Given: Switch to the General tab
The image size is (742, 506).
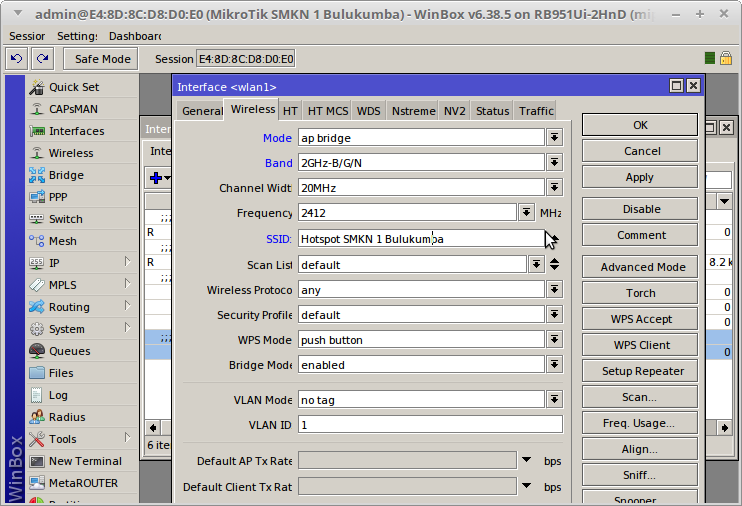Looking at the screenshot, I should [202, 111].
